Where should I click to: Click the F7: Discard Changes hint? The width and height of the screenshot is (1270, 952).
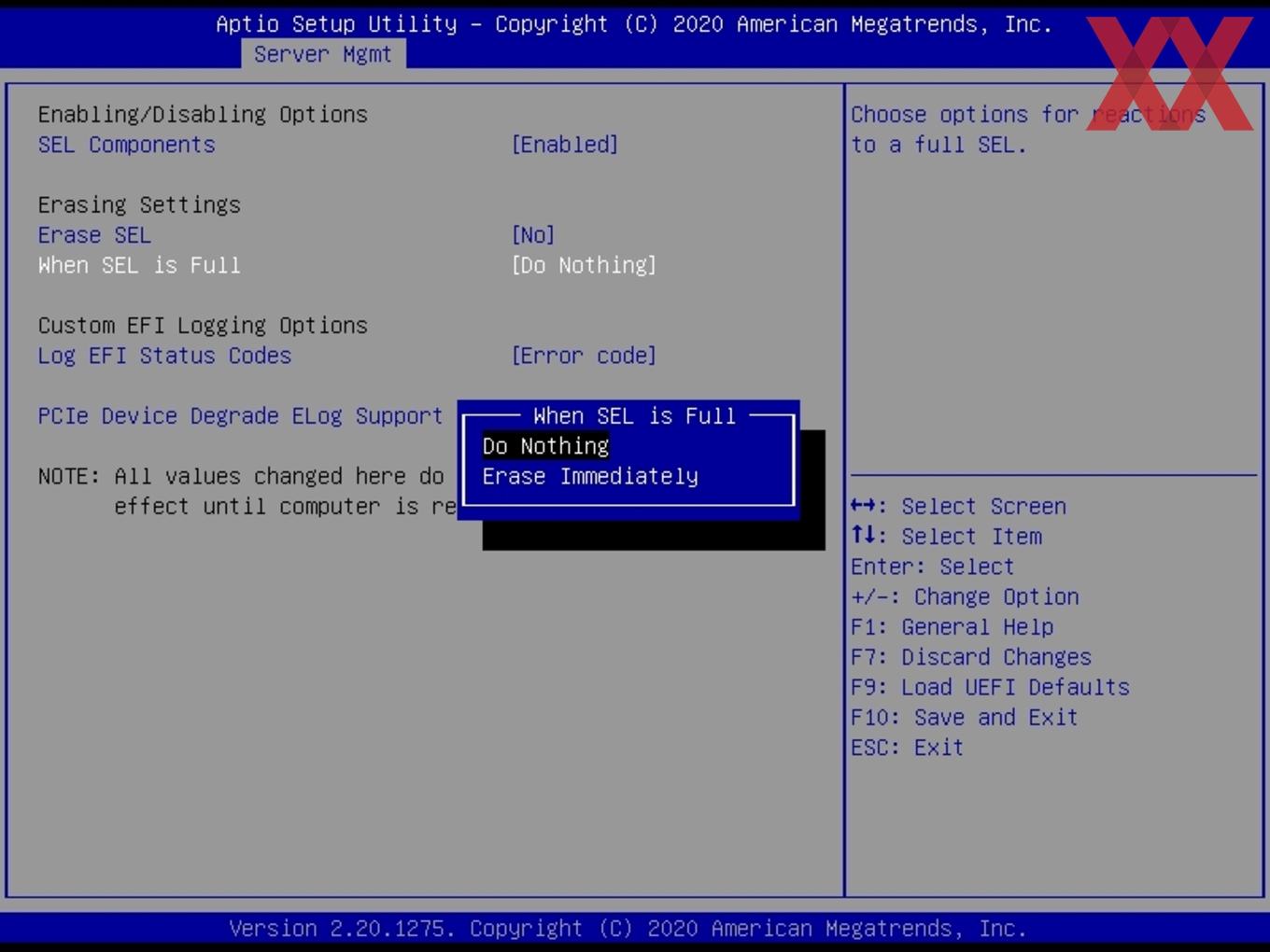click(x=971, y=657)
